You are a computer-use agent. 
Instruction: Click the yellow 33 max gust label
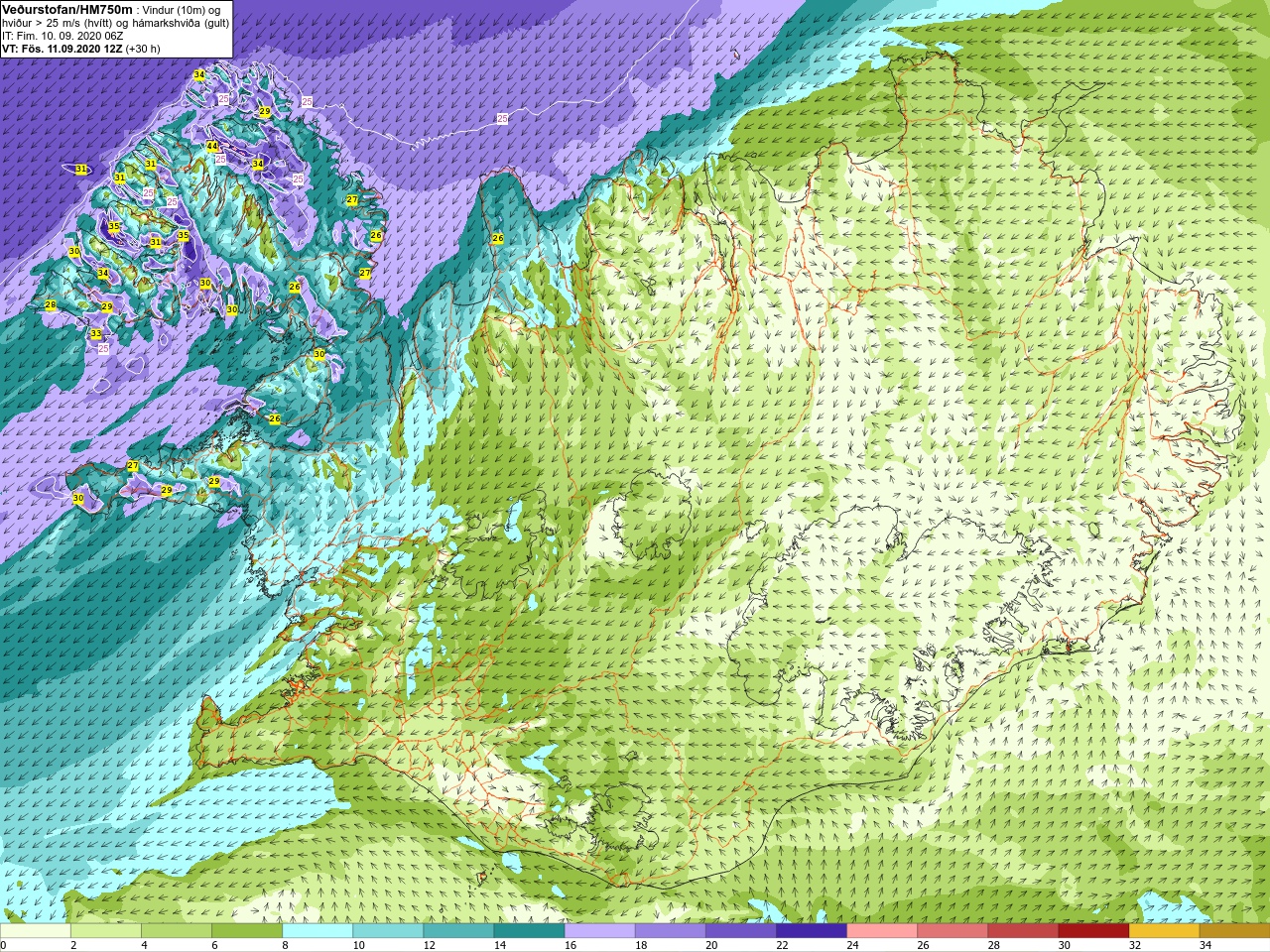pos(96,333)
